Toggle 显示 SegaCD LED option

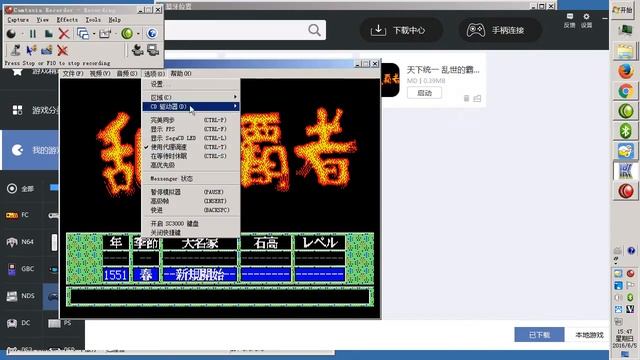[191, 138]
